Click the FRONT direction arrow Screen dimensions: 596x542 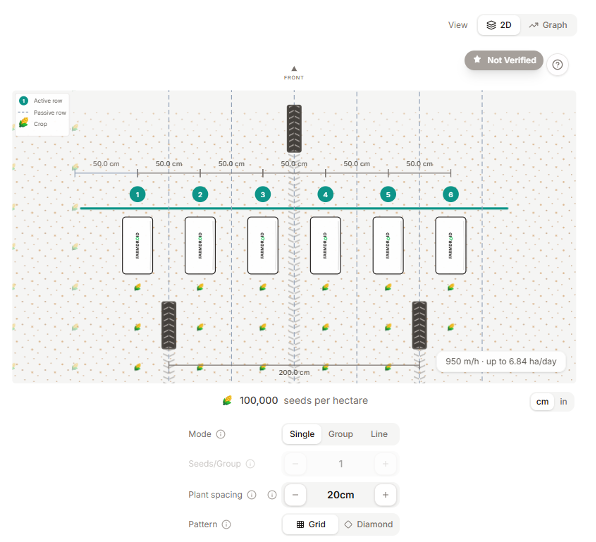pyautogui.click(x=294, y=69)
